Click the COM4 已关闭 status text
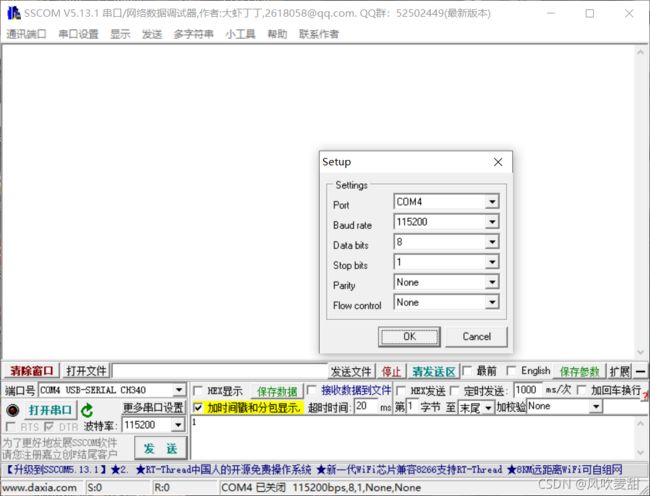Screen dimensions: 650x496 click(x=253, y=488)
